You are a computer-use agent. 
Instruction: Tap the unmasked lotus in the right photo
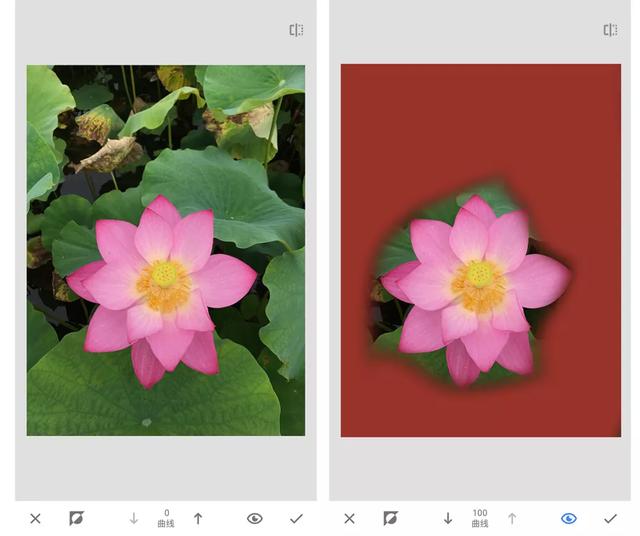(x=476, y=286)
